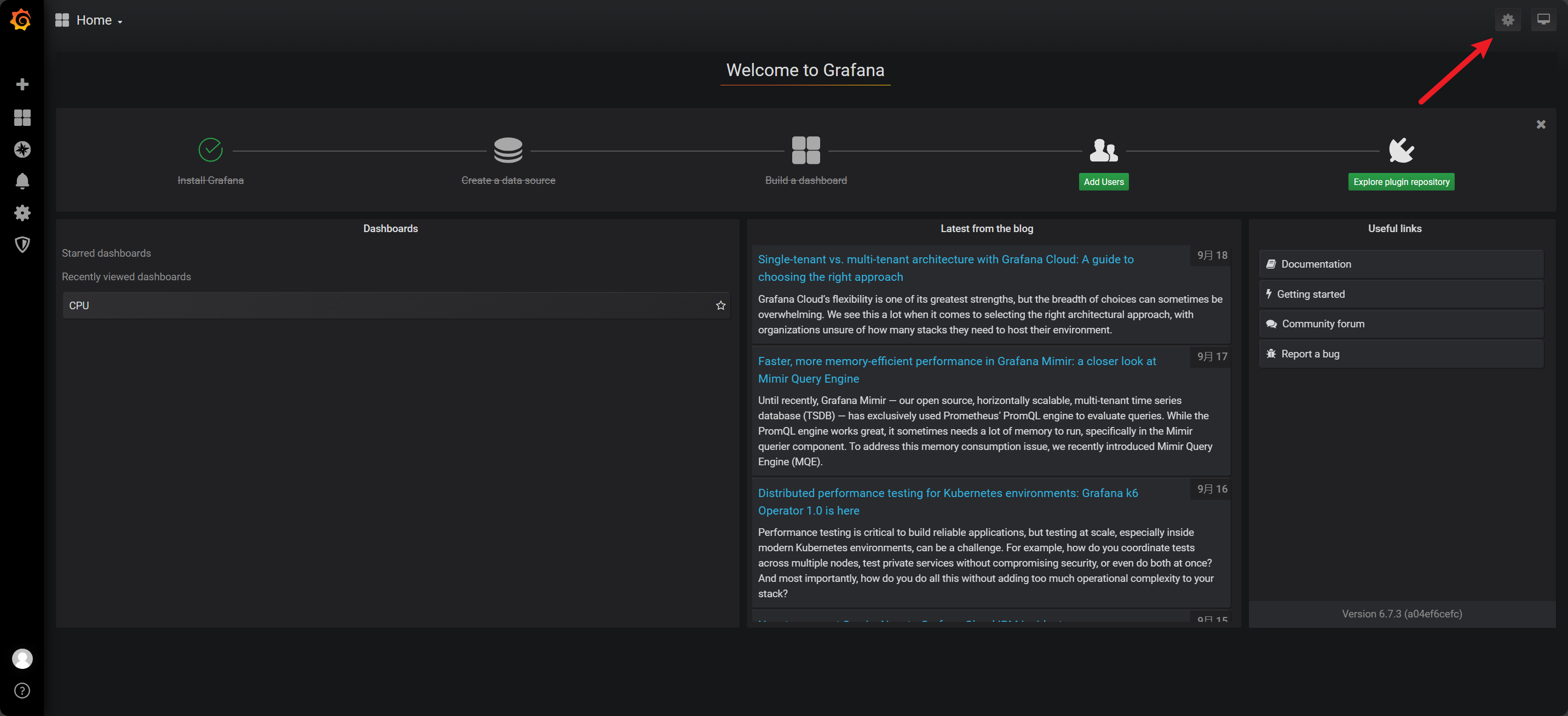The image size is (1568, 716).
Task: Open the Documentation link
Action: pyautogui.click(x=1316, y=264)
